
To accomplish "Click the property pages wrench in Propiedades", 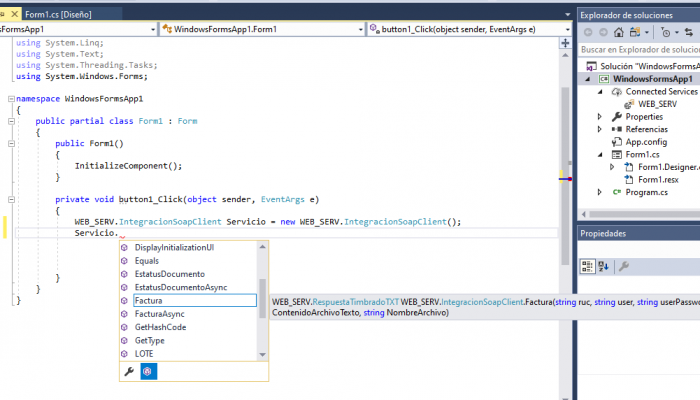I will pyautogui.click(x=623, y=266).
